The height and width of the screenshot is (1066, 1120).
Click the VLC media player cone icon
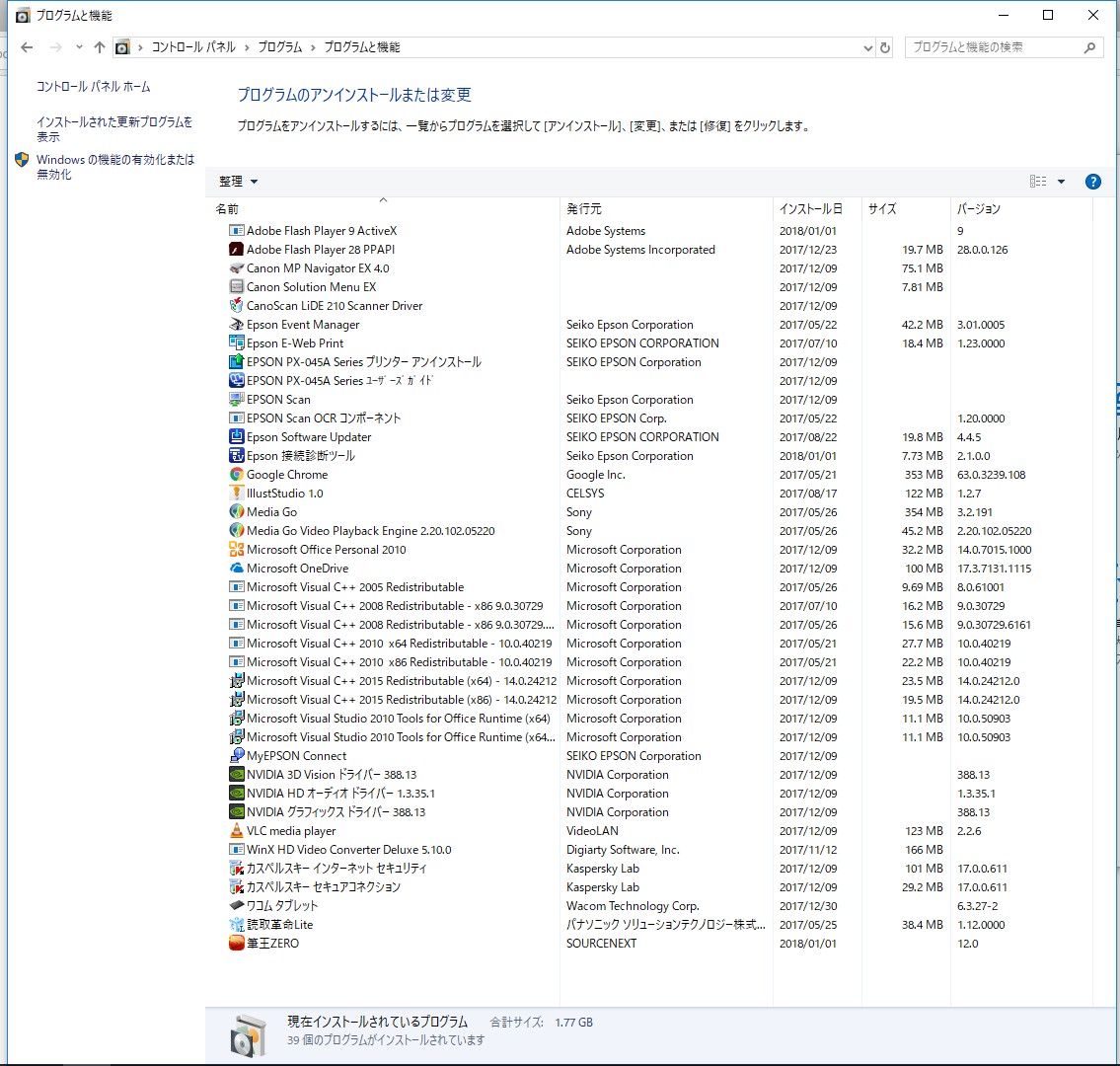tap(237, 831)
